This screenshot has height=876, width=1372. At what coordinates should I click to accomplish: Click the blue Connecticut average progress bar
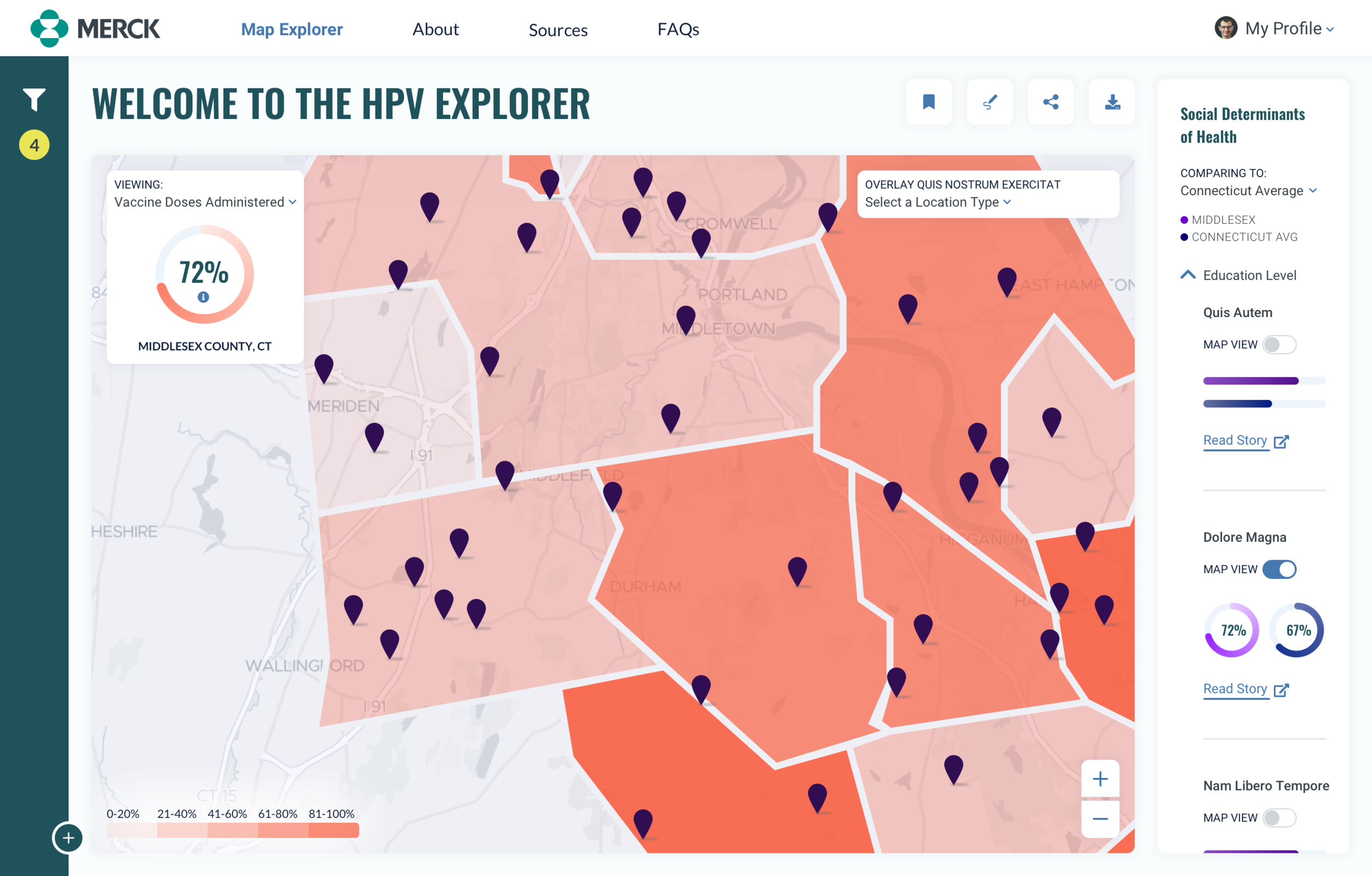coord(1264,403)
